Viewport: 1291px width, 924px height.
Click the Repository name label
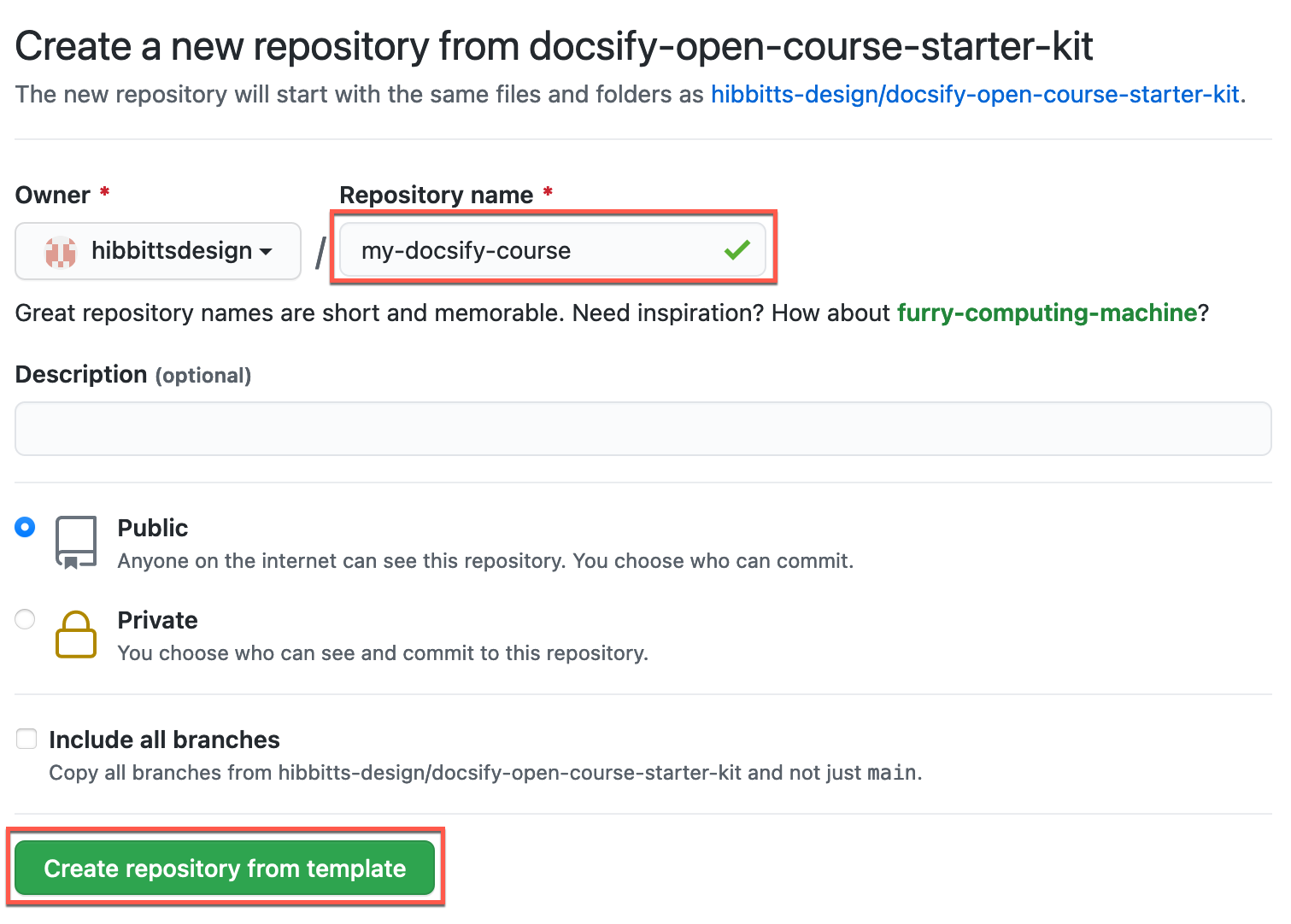[437, 195]
